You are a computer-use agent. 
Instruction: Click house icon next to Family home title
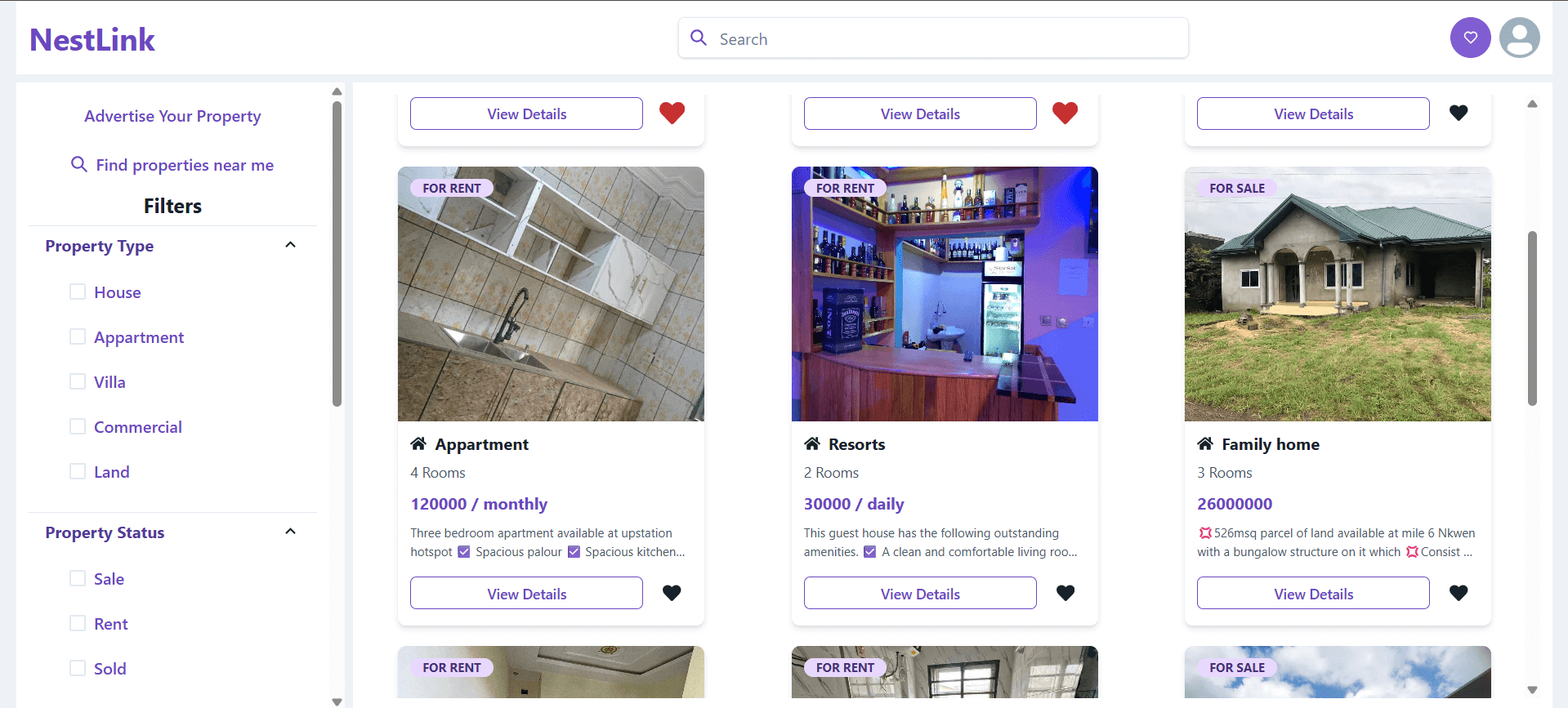[1205, 443]
